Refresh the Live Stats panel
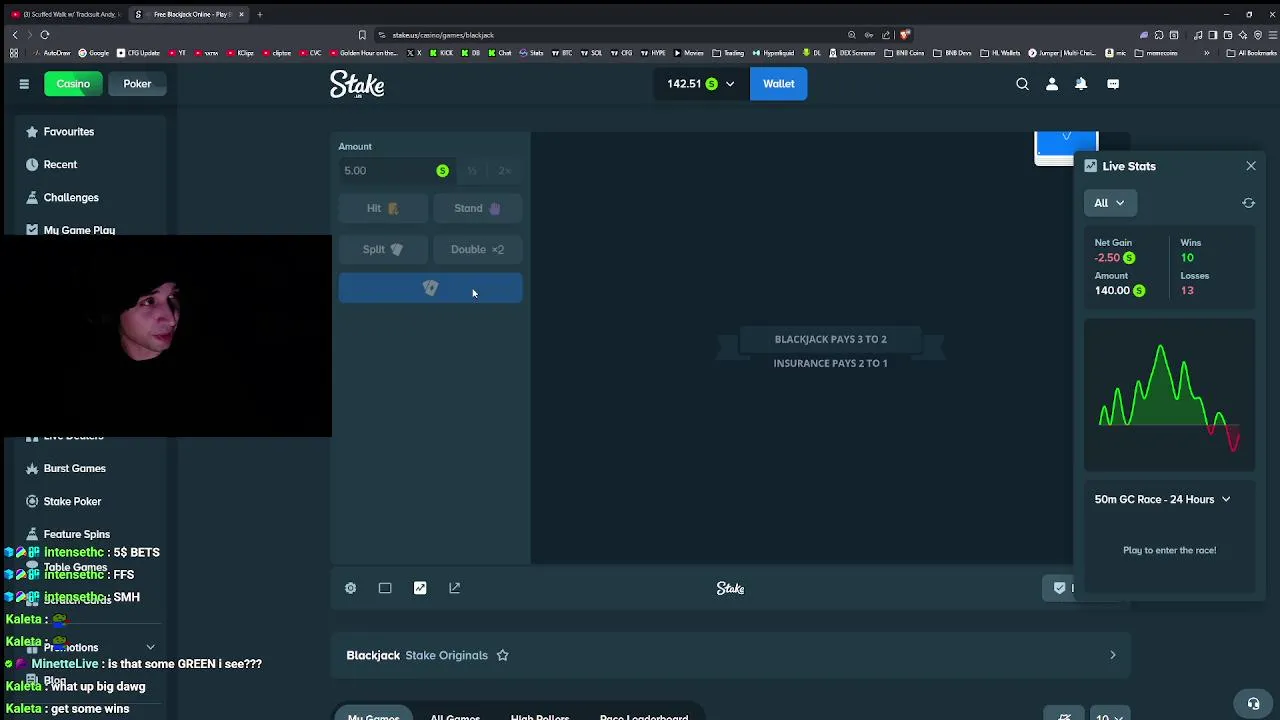 (1248, 203)
